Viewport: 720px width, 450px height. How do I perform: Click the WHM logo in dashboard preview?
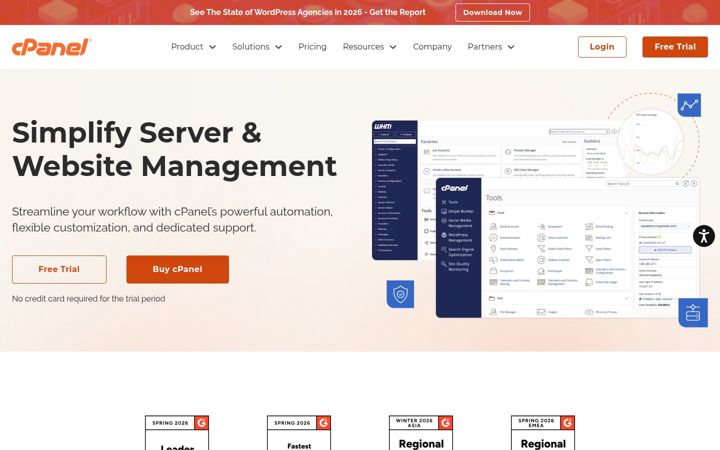(383, 126)
